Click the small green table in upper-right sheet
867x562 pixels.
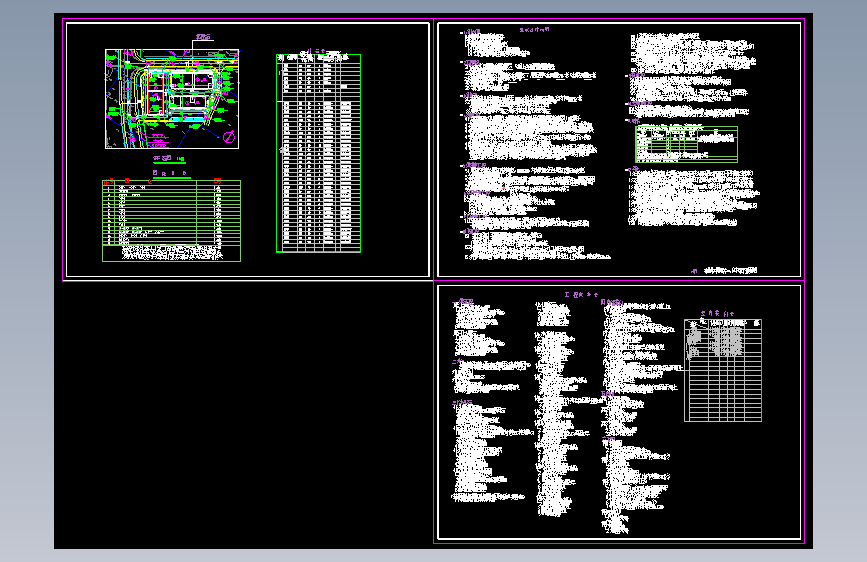[686, 144]
